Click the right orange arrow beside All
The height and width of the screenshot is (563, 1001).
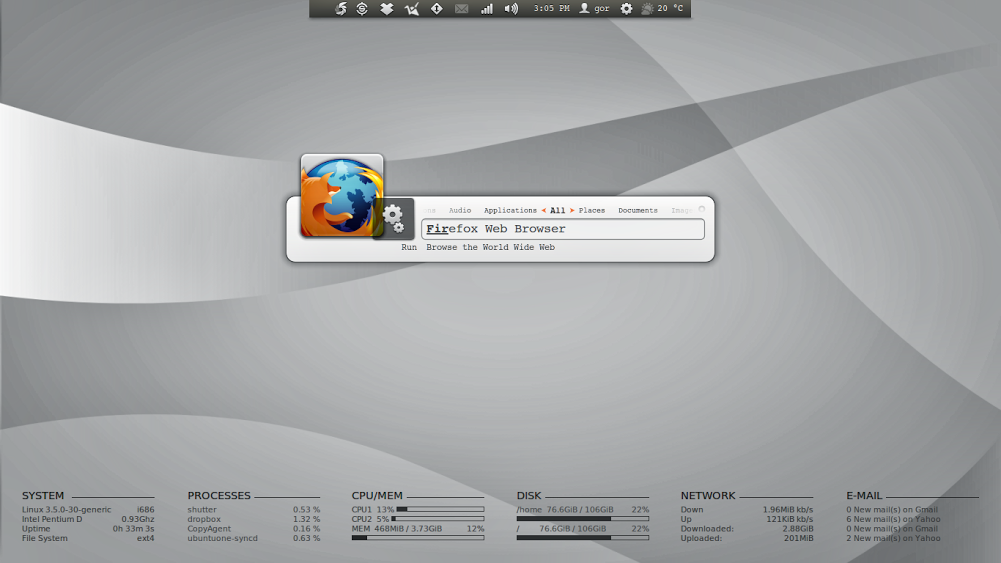tap(572, 210)
